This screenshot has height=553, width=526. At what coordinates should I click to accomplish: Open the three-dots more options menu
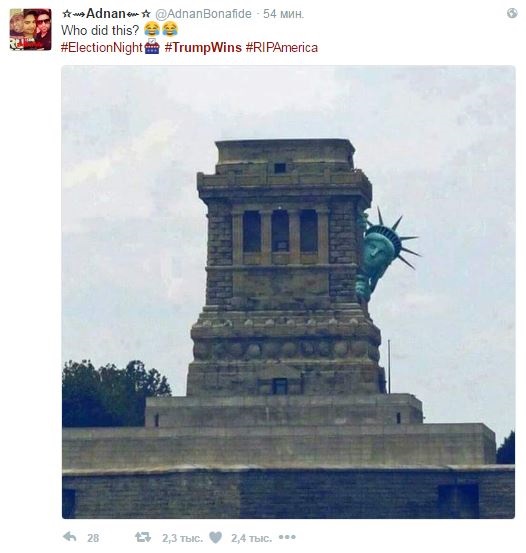coord(287,537)
